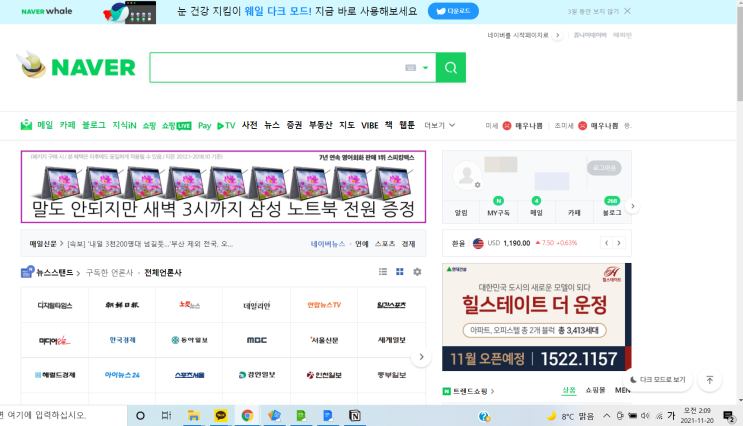Image resolution: width=743 pixels, height=426 pixels.
Task: Click the Samsung notebook ad banner
Action: 223,187
